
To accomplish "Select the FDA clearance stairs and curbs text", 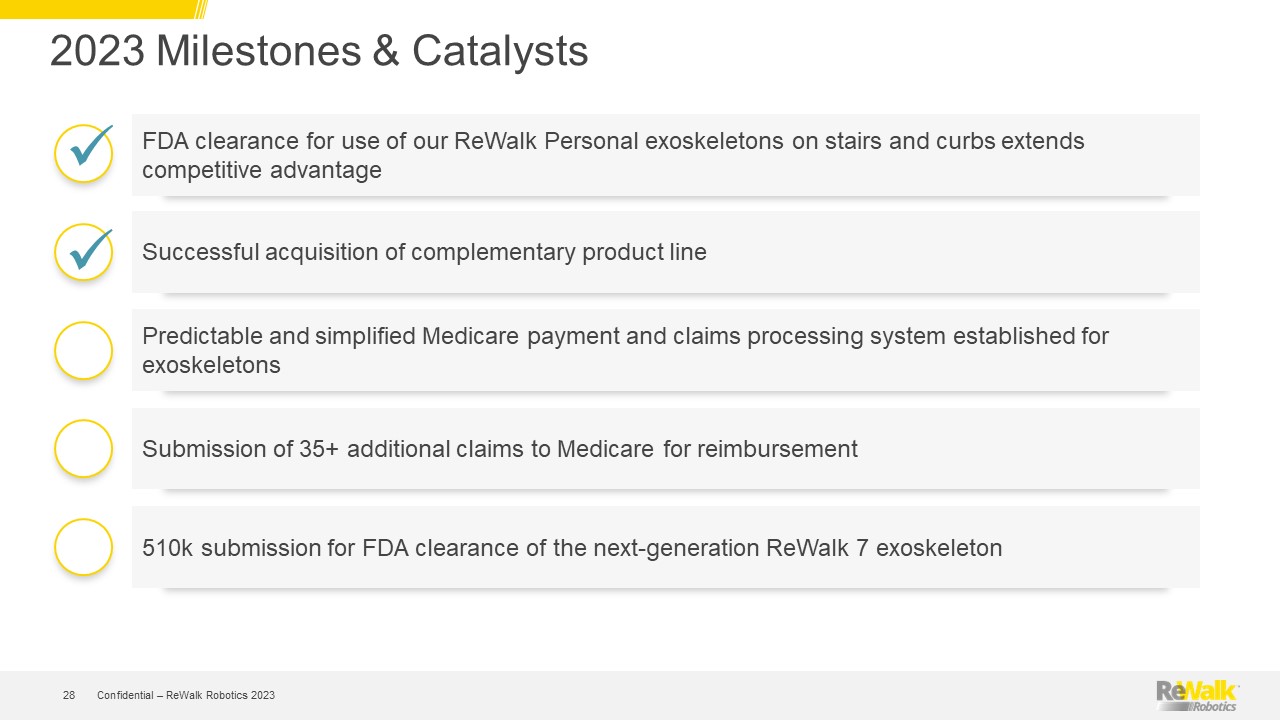I will click(613, 155).
